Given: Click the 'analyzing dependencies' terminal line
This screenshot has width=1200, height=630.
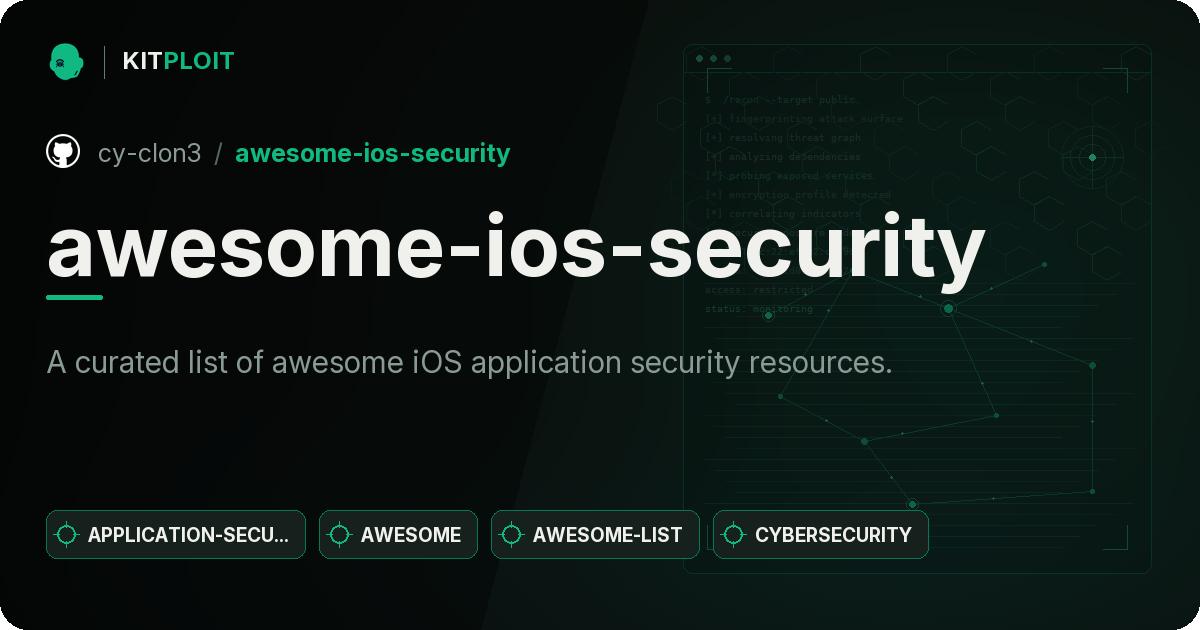Looking at the screenshot, I should click(783, 157).
